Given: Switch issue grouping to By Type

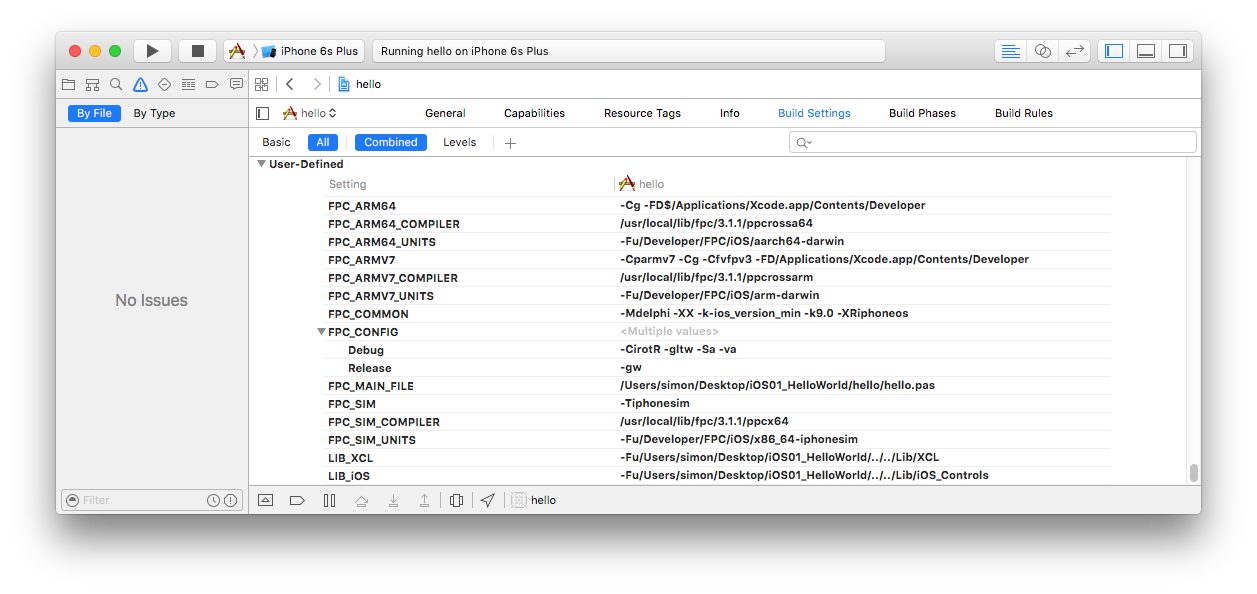Looking at the screenshot, I should 154,113.
